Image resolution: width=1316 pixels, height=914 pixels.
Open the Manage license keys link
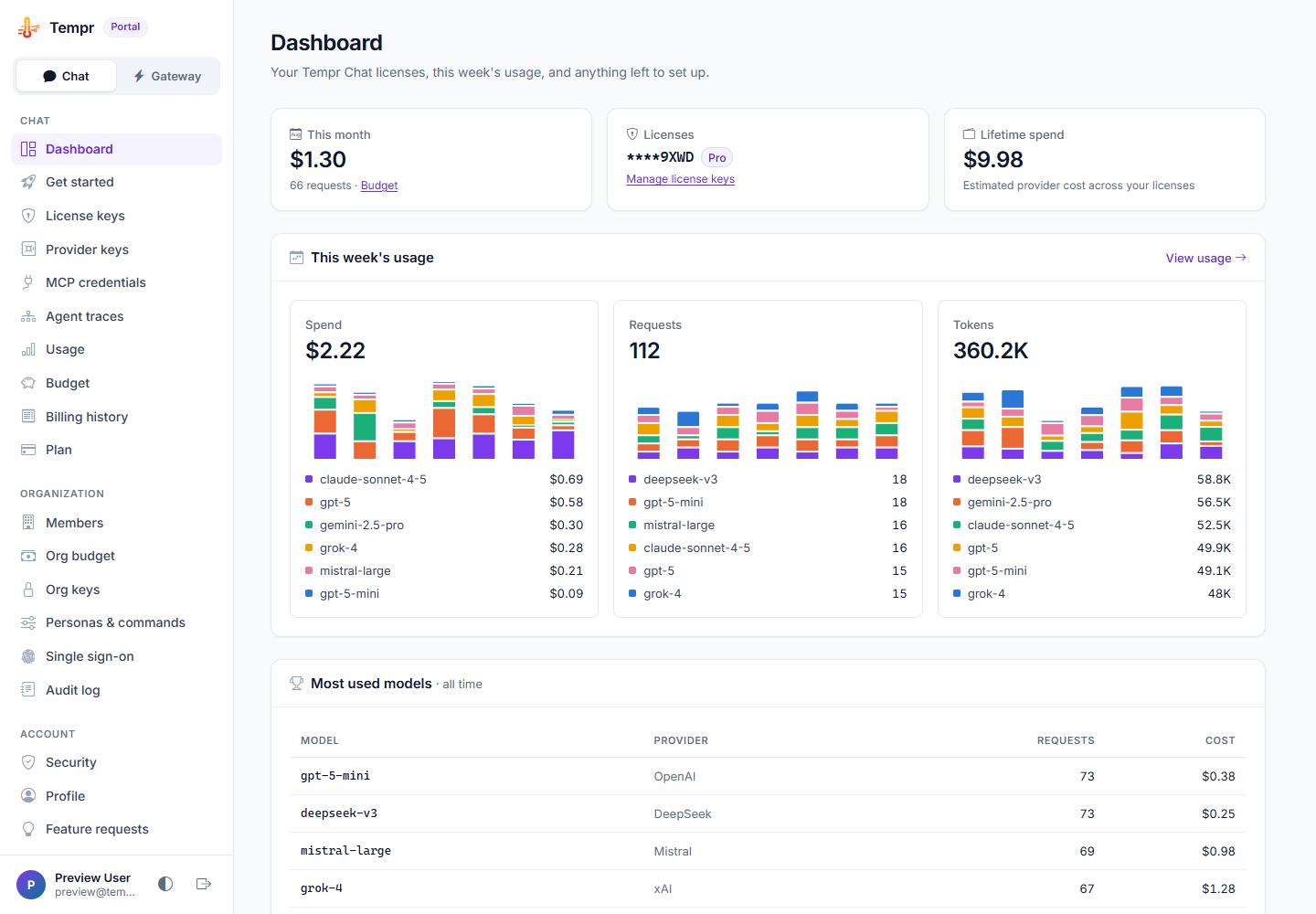[681, 179]
